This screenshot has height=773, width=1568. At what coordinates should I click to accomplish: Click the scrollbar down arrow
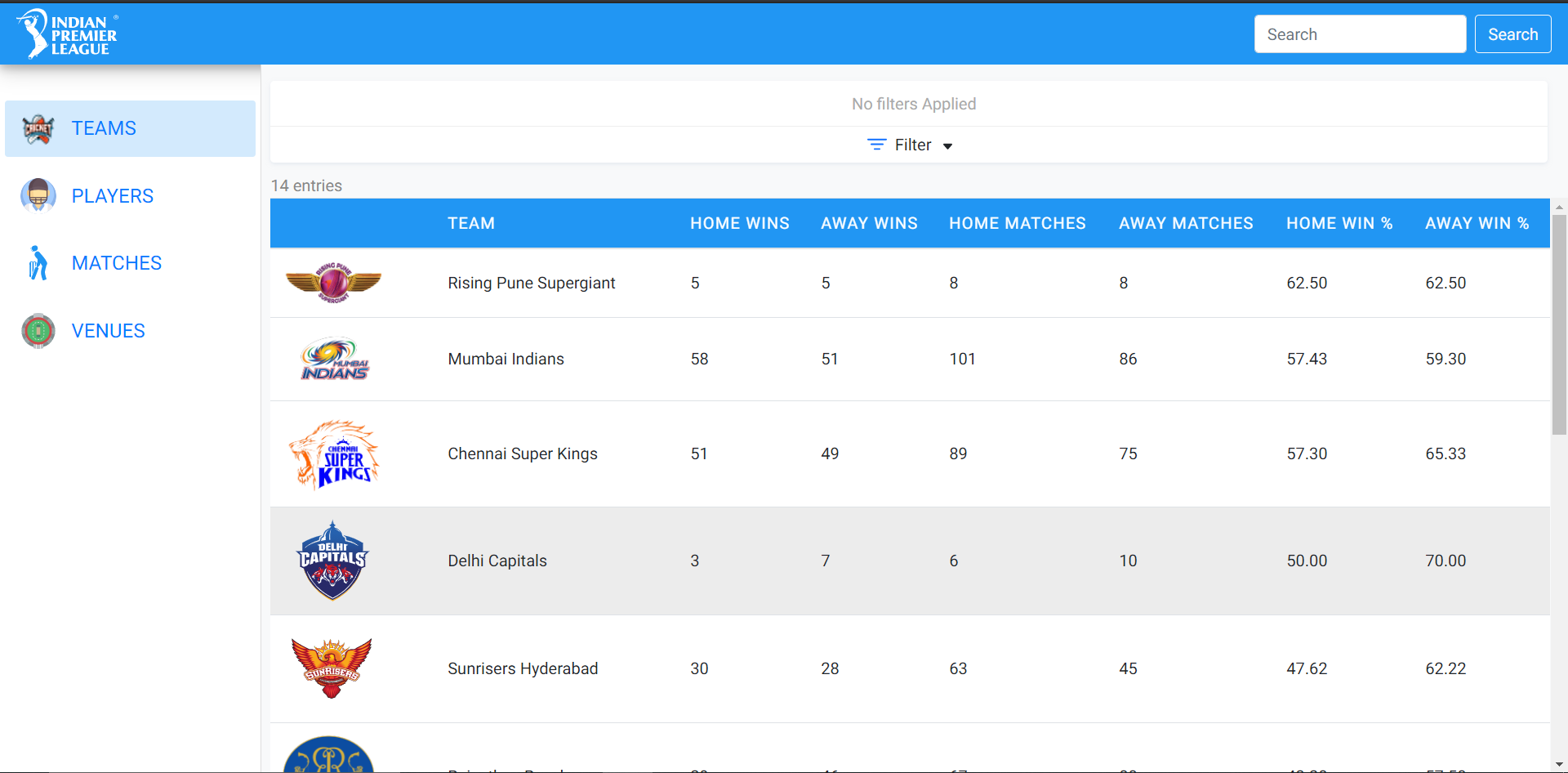tap(1559, 765)
